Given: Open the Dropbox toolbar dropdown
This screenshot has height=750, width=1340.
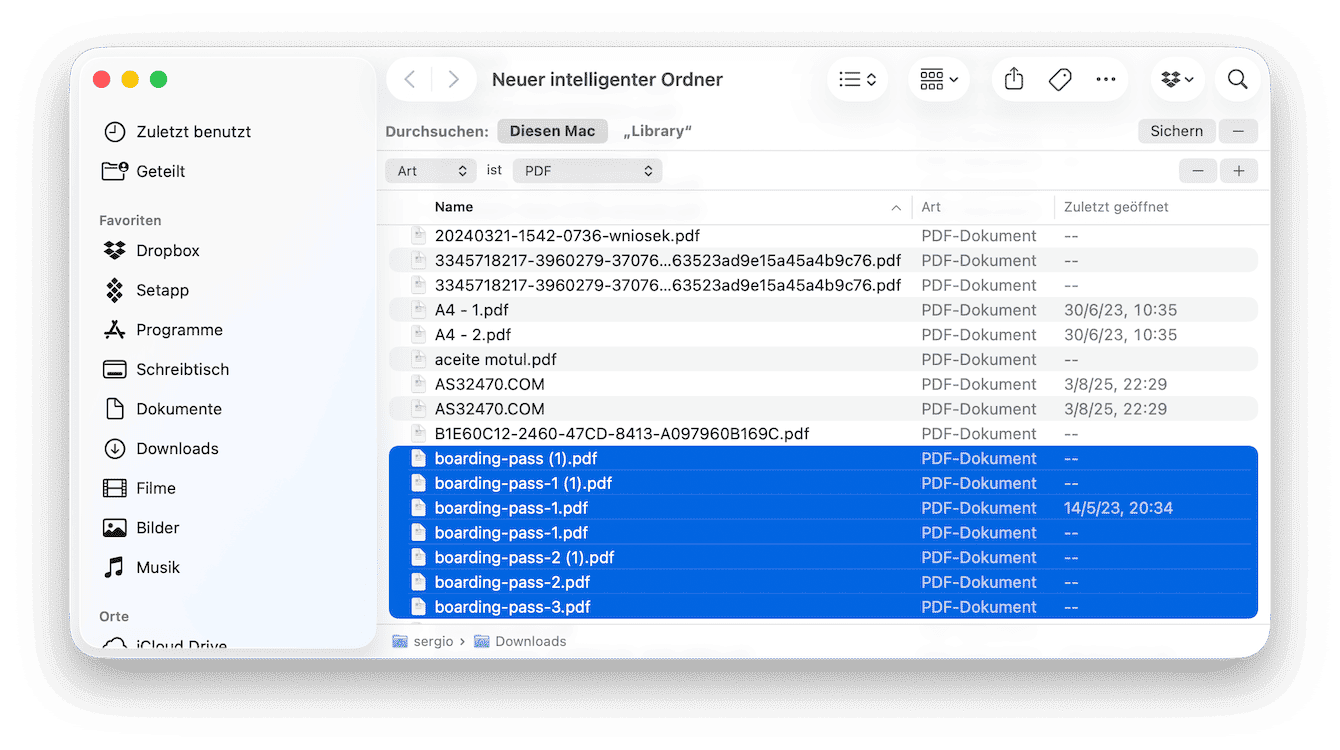Looking at the screenshot, I should coord(1178,79).
